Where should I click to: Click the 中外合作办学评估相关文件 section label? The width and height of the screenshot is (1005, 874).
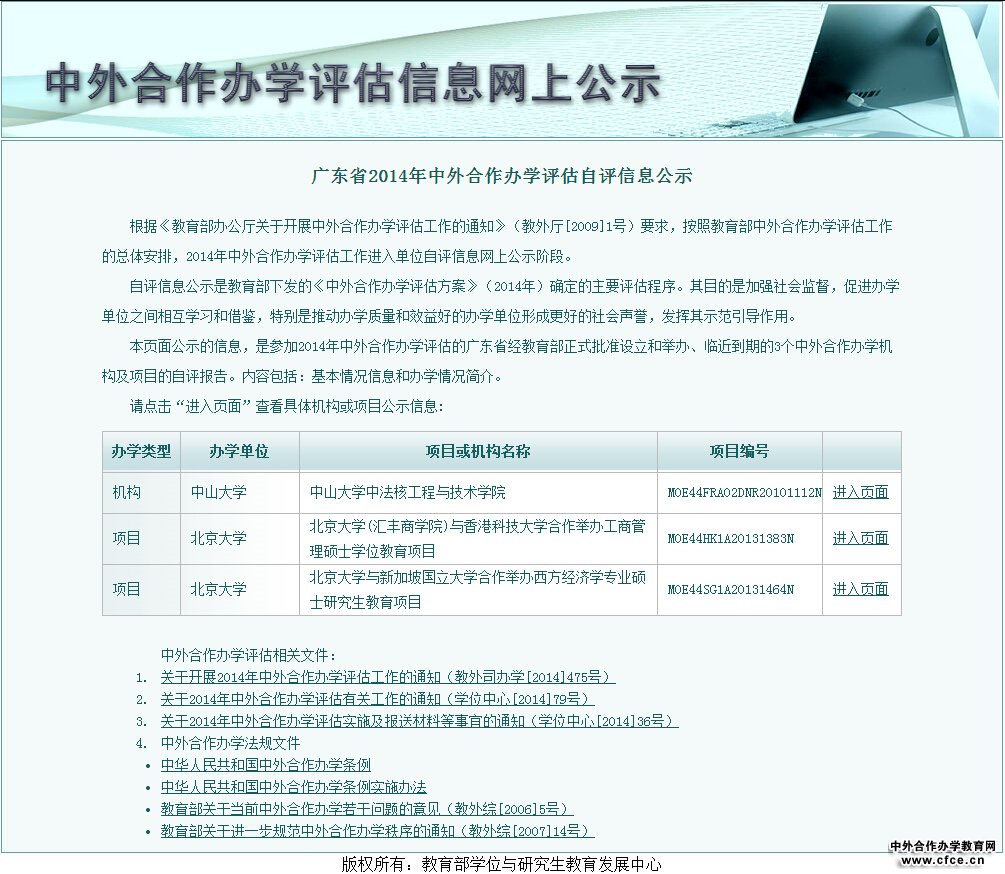click(248, 655)
